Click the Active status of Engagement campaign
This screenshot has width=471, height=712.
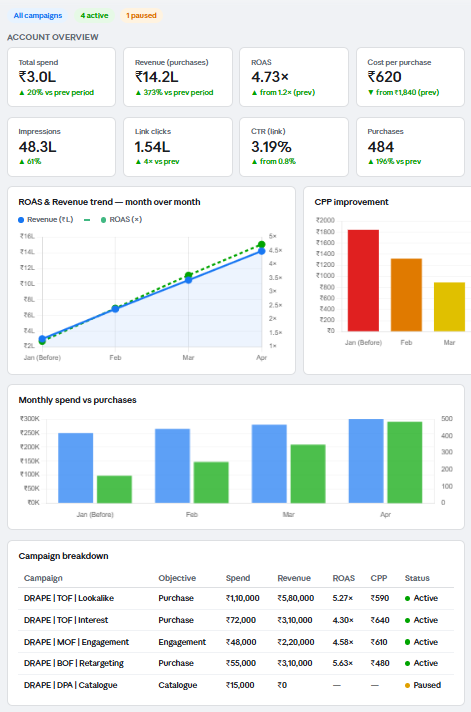[421, 642]
